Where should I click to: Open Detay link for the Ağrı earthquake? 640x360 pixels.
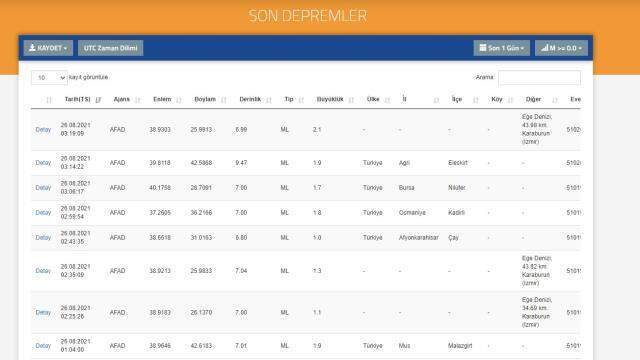click(x=43, y=162)
